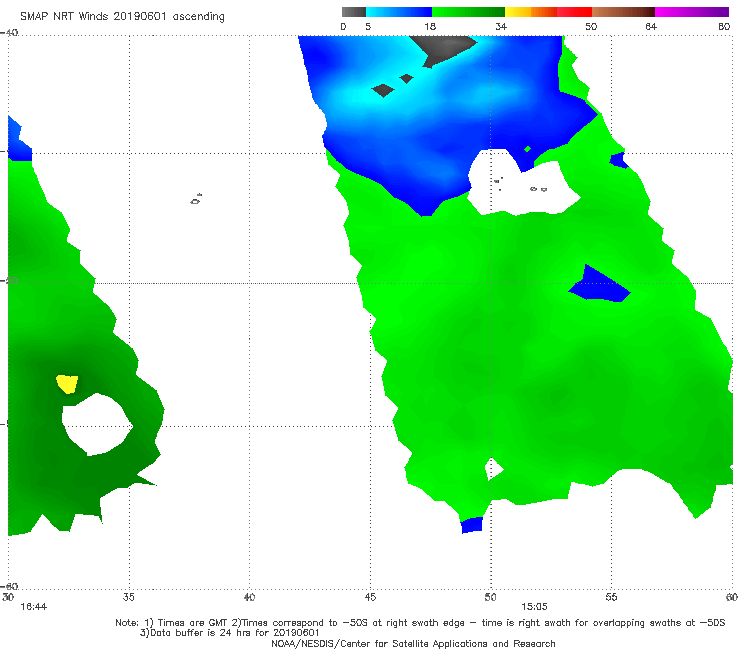Click the "SMAP NRT Winds 20190601 ascending" title

point(122,16)
